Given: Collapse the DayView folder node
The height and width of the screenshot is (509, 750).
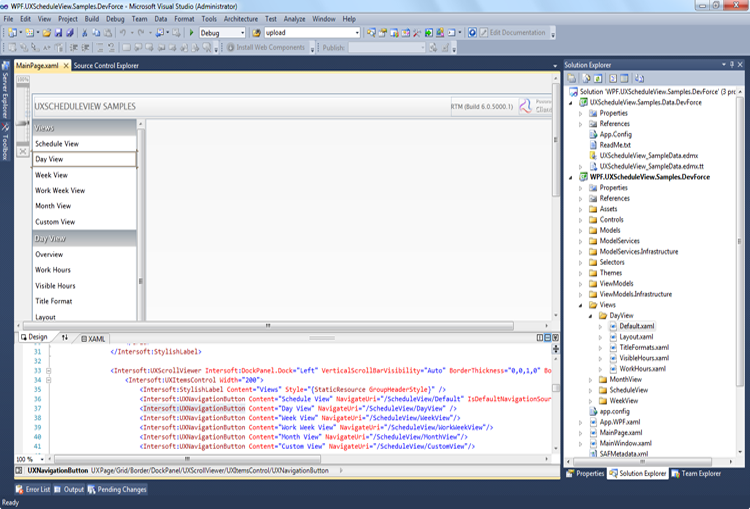Looking at the screenshot, I should point(591,316).
